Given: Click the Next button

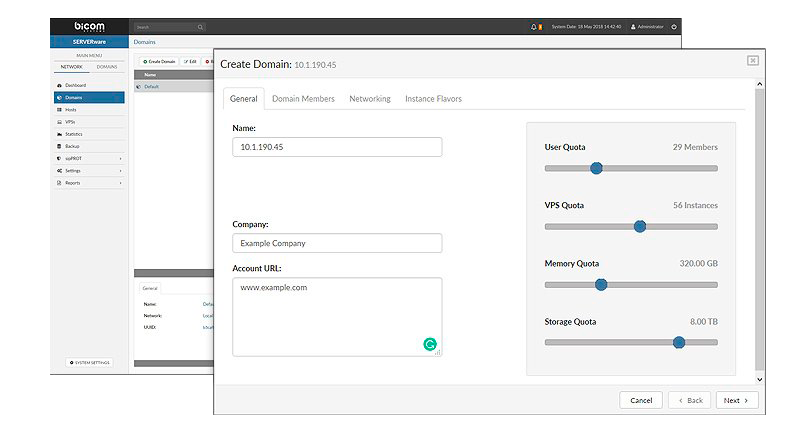Looking at the screenshot, I should point(736,400).
